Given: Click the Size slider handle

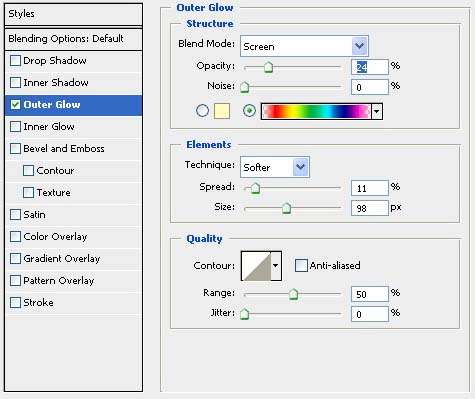Looking at the screenshot, I should [286, 208].
